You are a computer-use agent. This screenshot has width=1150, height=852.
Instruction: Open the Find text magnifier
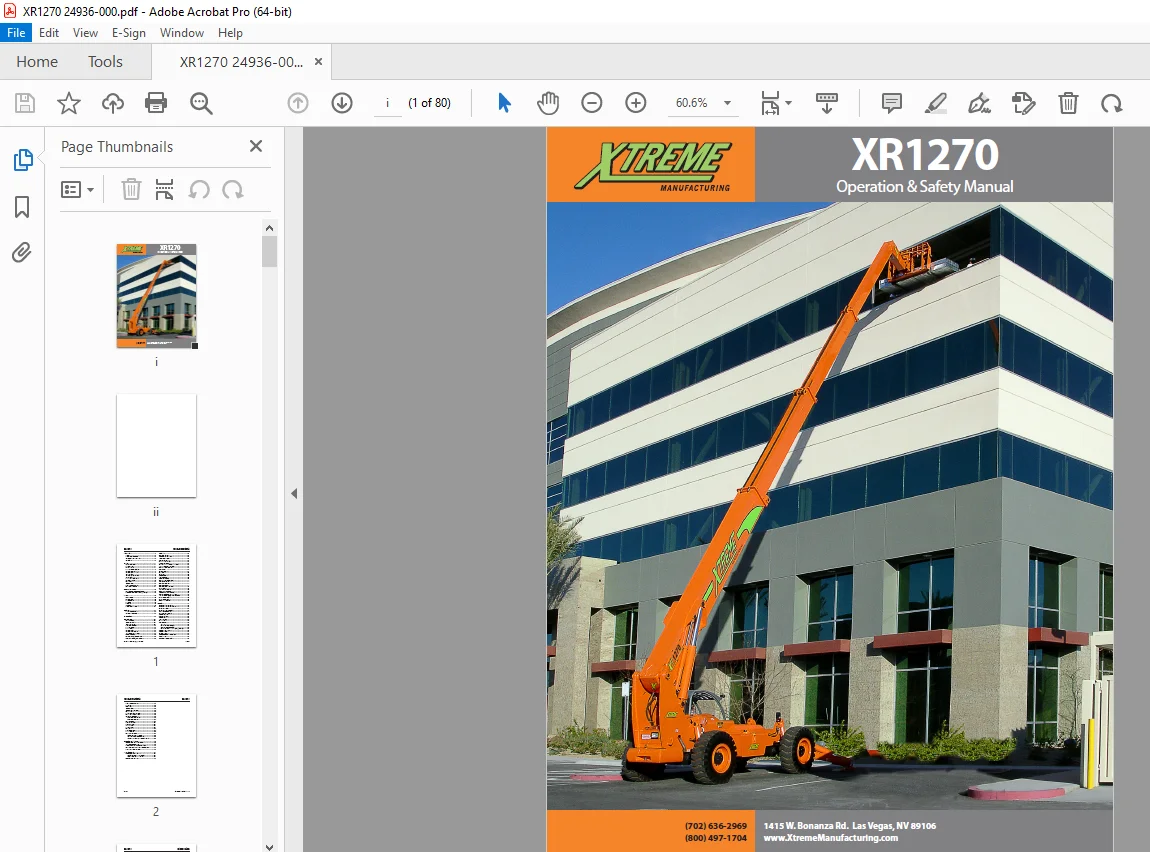(201, 103)
